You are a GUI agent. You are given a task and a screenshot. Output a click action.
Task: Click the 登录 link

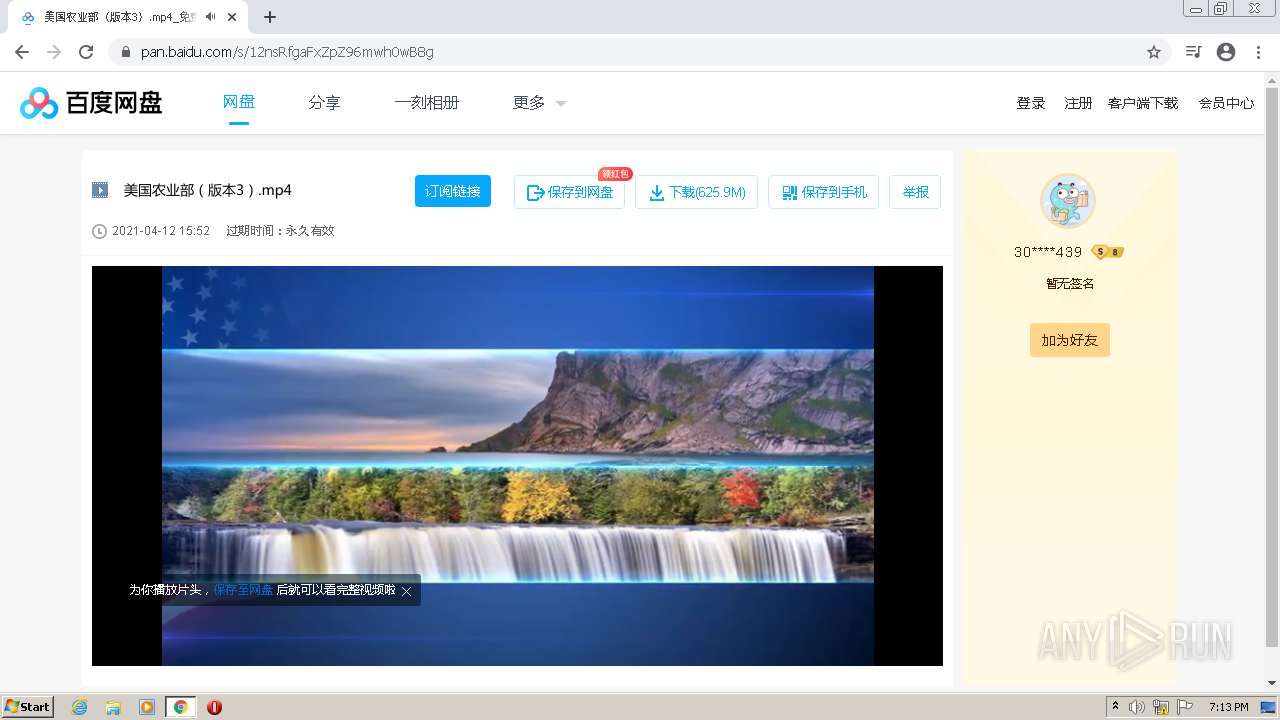coord(1031,103)
